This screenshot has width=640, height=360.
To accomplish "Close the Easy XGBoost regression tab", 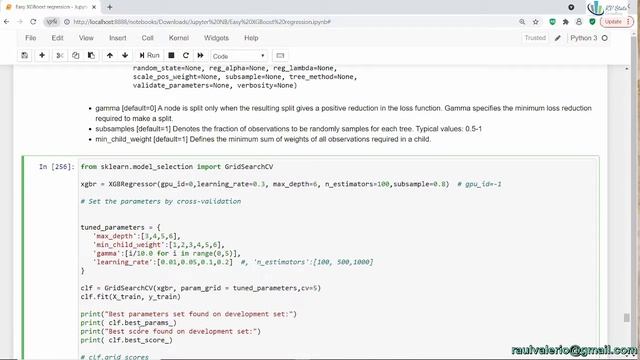I will [94, 7].
